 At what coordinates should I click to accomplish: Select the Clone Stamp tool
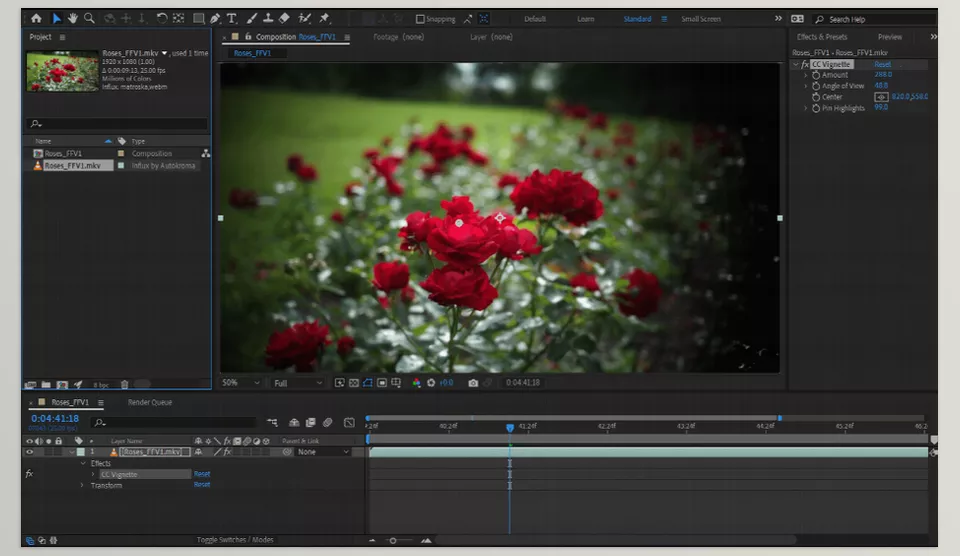coord(268,18)
